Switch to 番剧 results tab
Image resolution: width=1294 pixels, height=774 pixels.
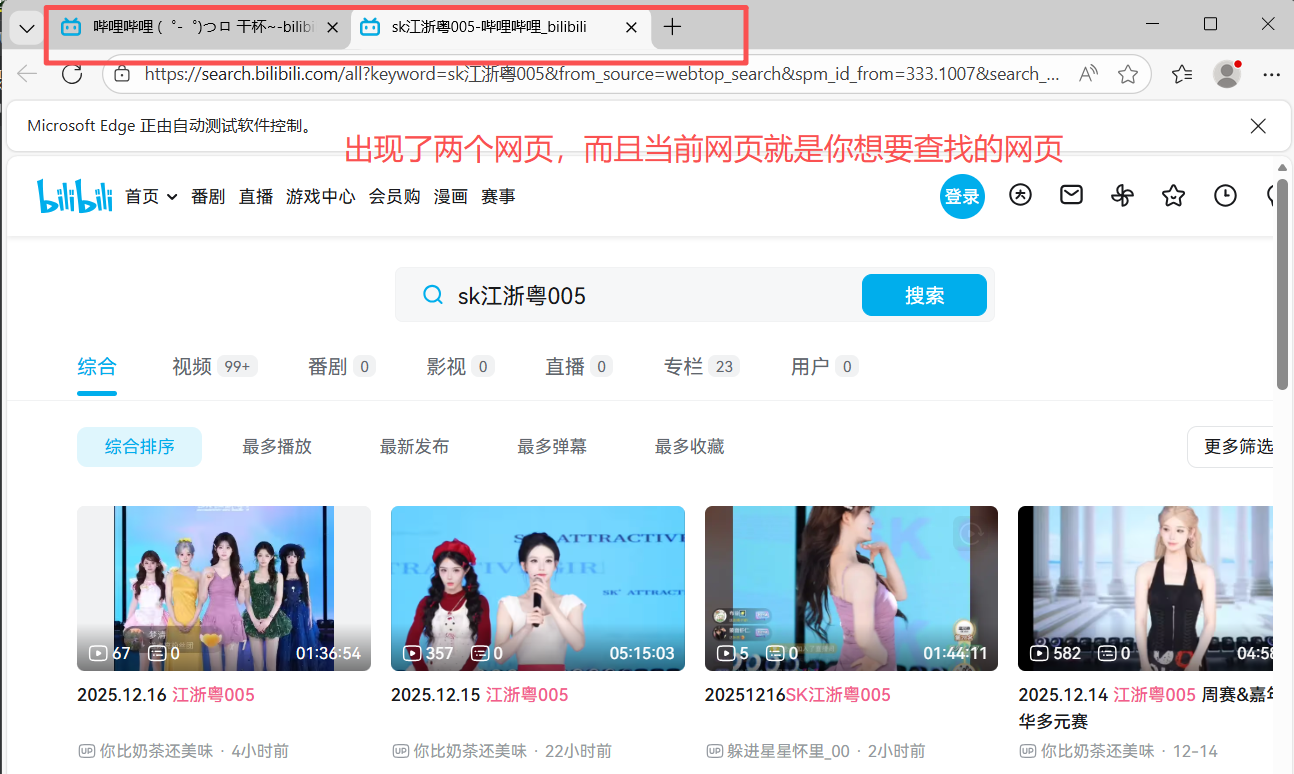pyautogui.click(x=341, y=367)
